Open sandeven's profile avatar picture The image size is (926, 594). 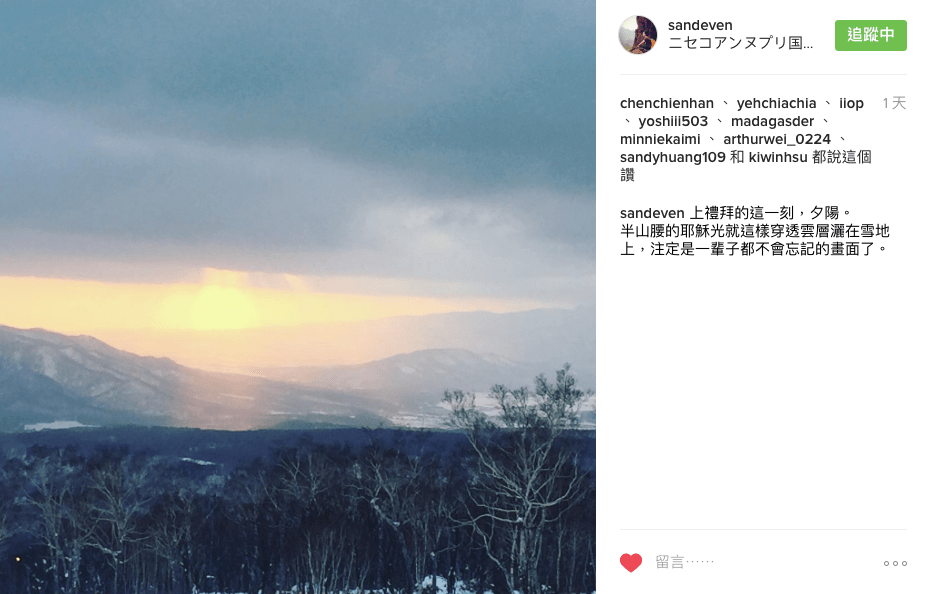click(637, 35)
